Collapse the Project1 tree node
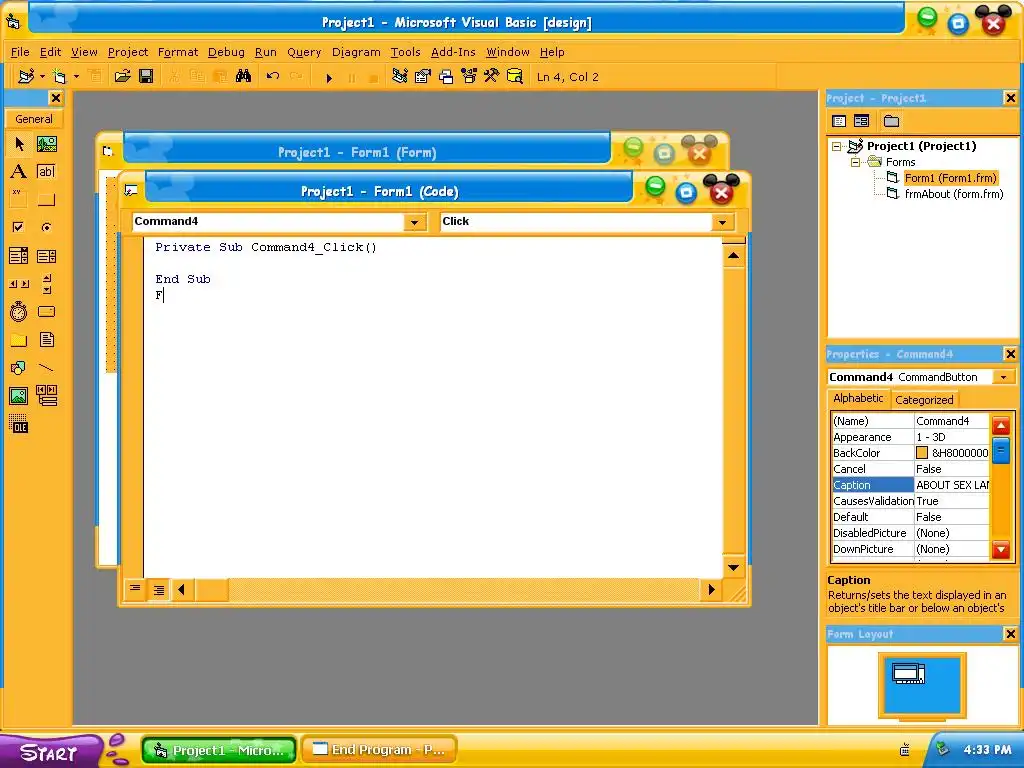Viewport: 1024px width, 768px height. pos(836,146)
